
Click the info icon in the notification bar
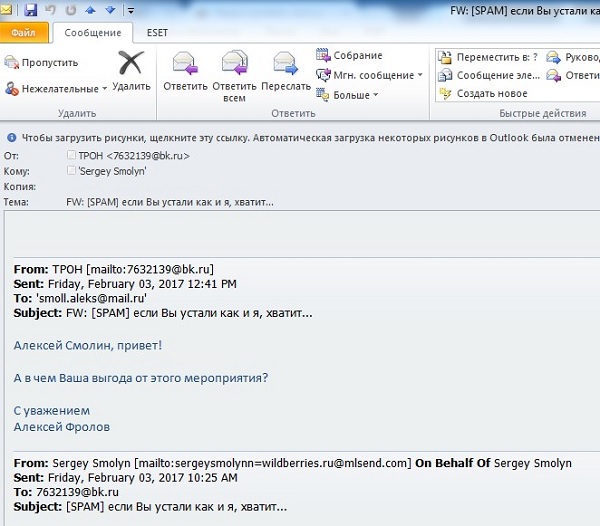tap(12, 138)
